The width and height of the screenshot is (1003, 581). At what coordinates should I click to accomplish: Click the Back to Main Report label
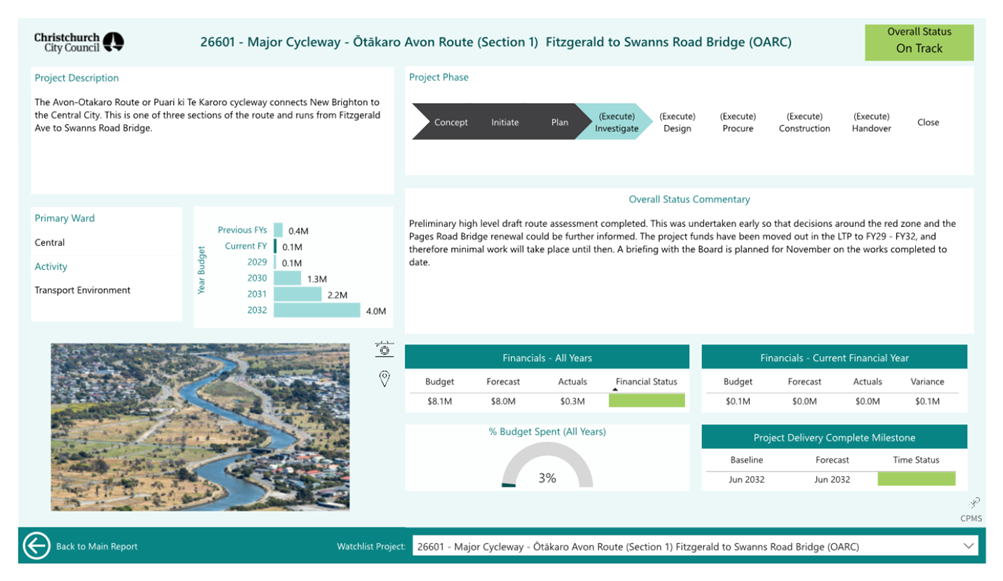click(x=97, y=546)
